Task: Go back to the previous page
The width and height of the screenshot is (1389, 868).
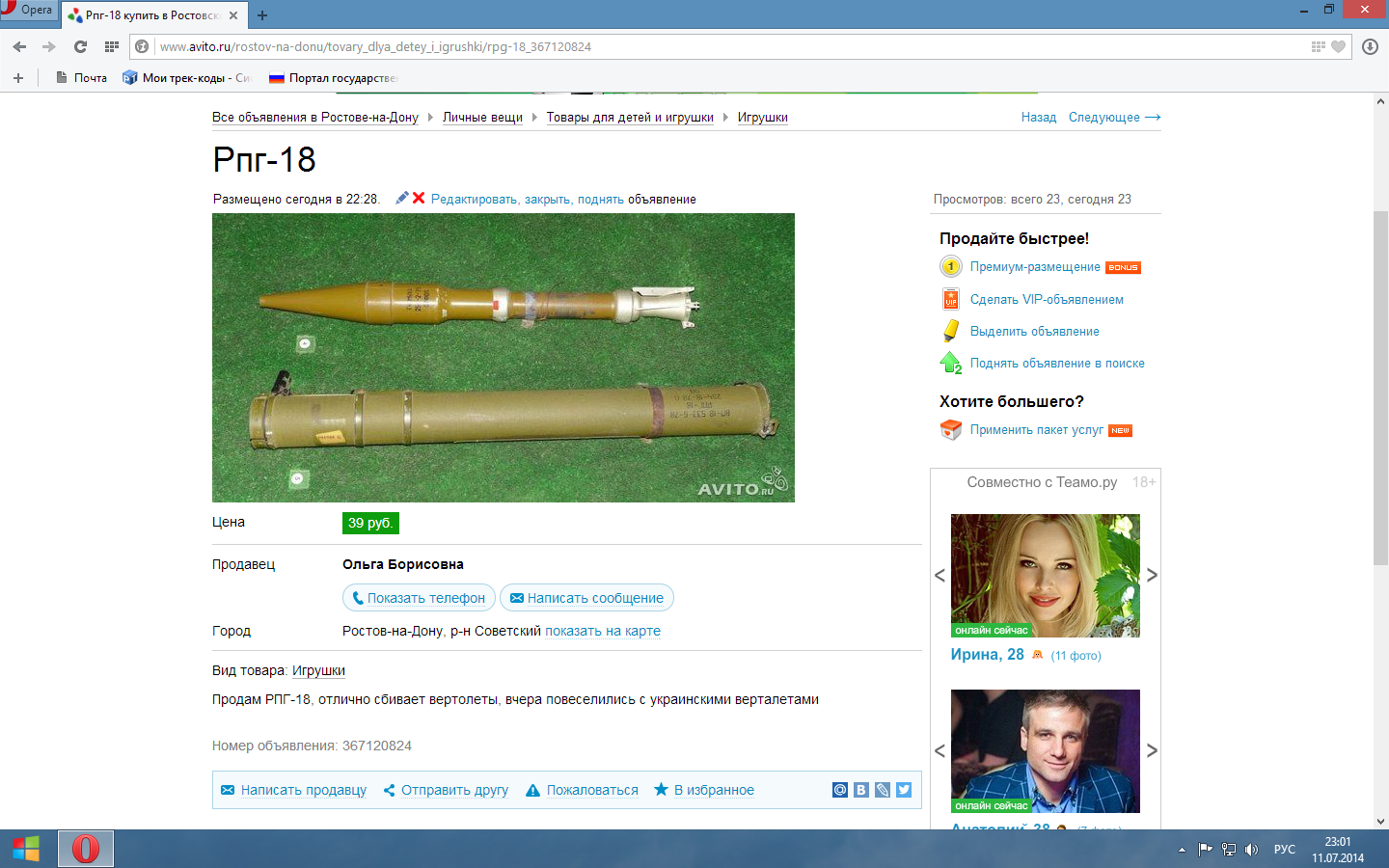Action: pos(19,46)
